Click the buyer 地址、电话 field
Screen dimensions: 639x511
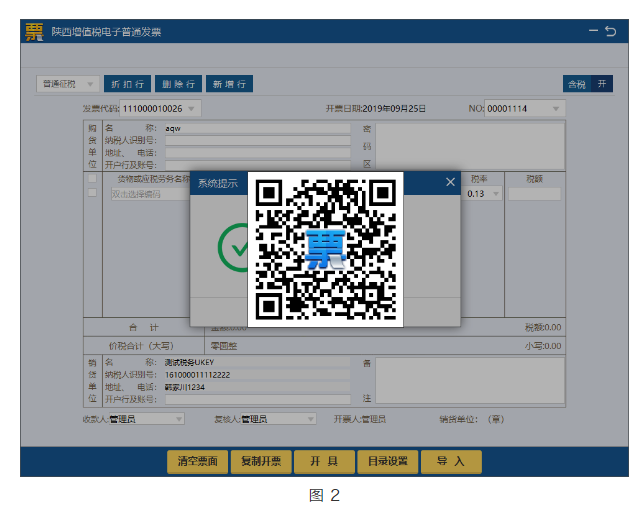[x=258, y=153]
